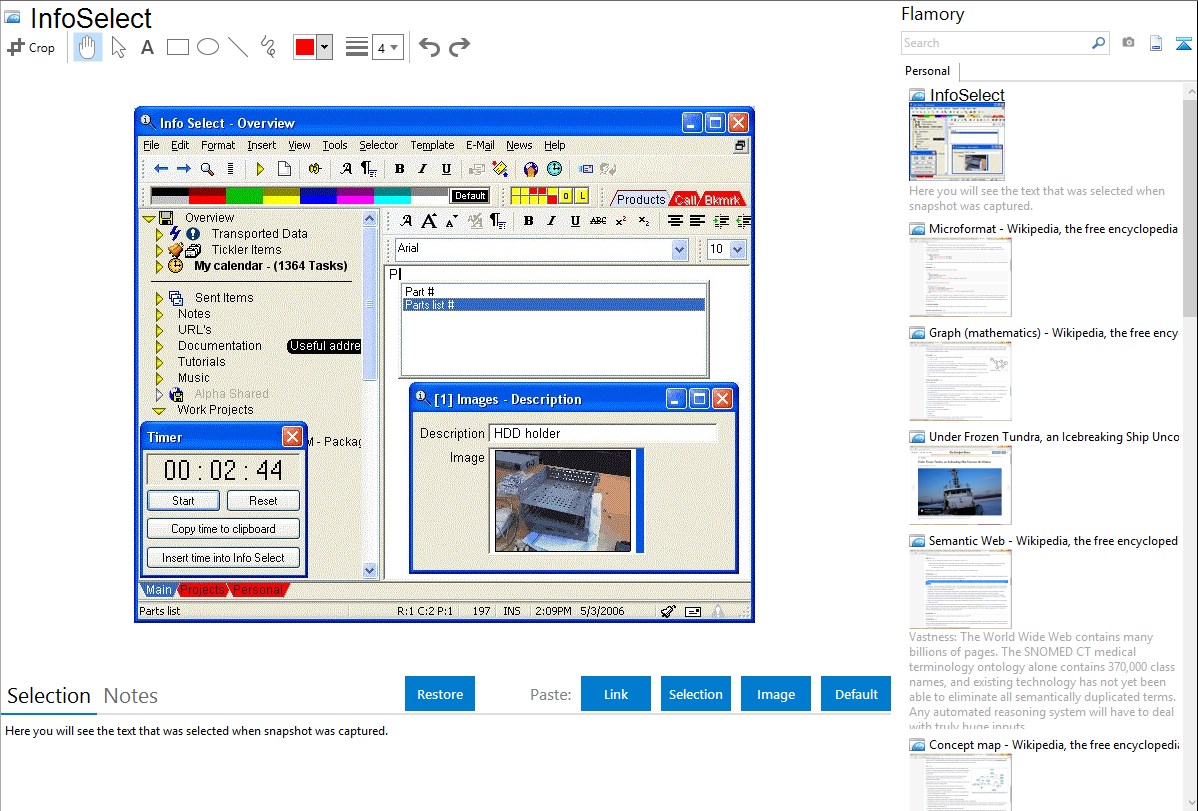
Task: Choose the arrow pointer selection tool
Action: 118,47
